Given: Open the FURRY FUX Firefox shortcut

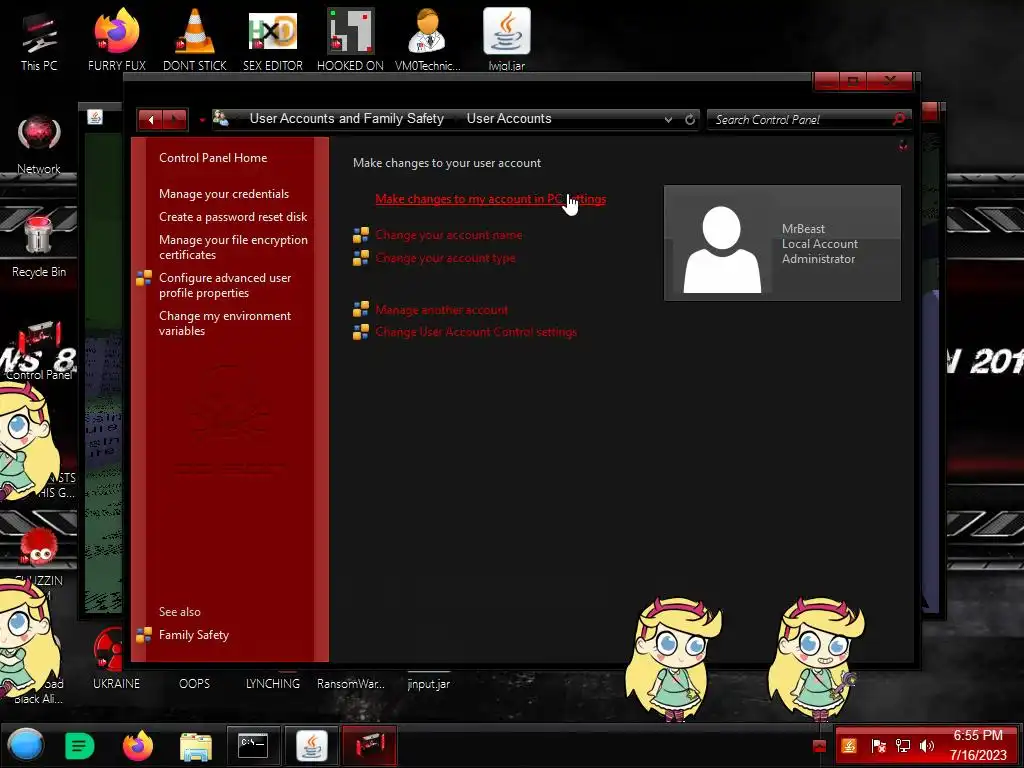Looking at the screenshot, I should click(117, 41).
